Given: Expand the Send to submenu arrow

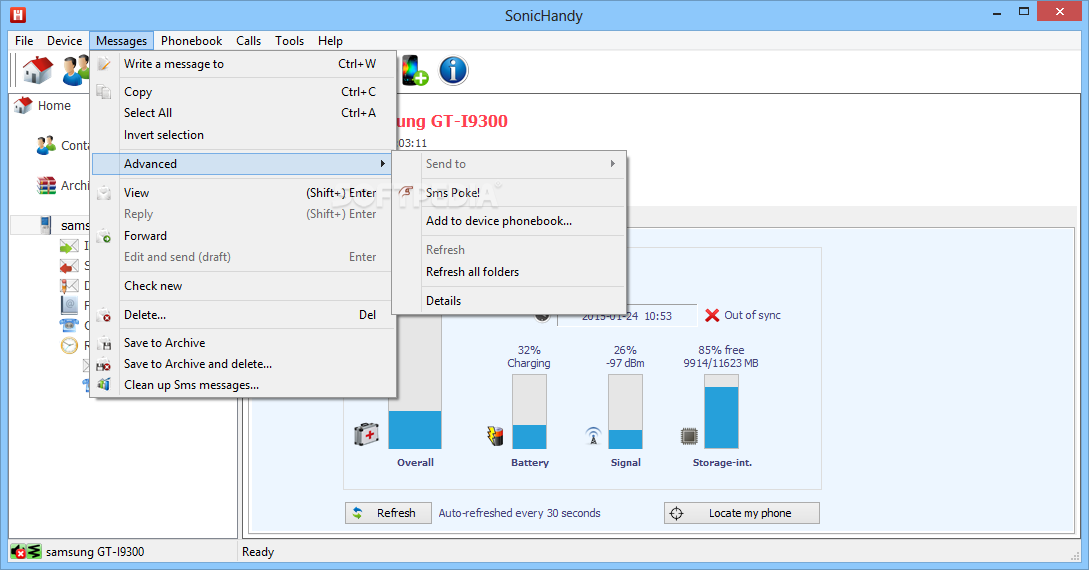Looking at the screenshot, I should point(613,164).
